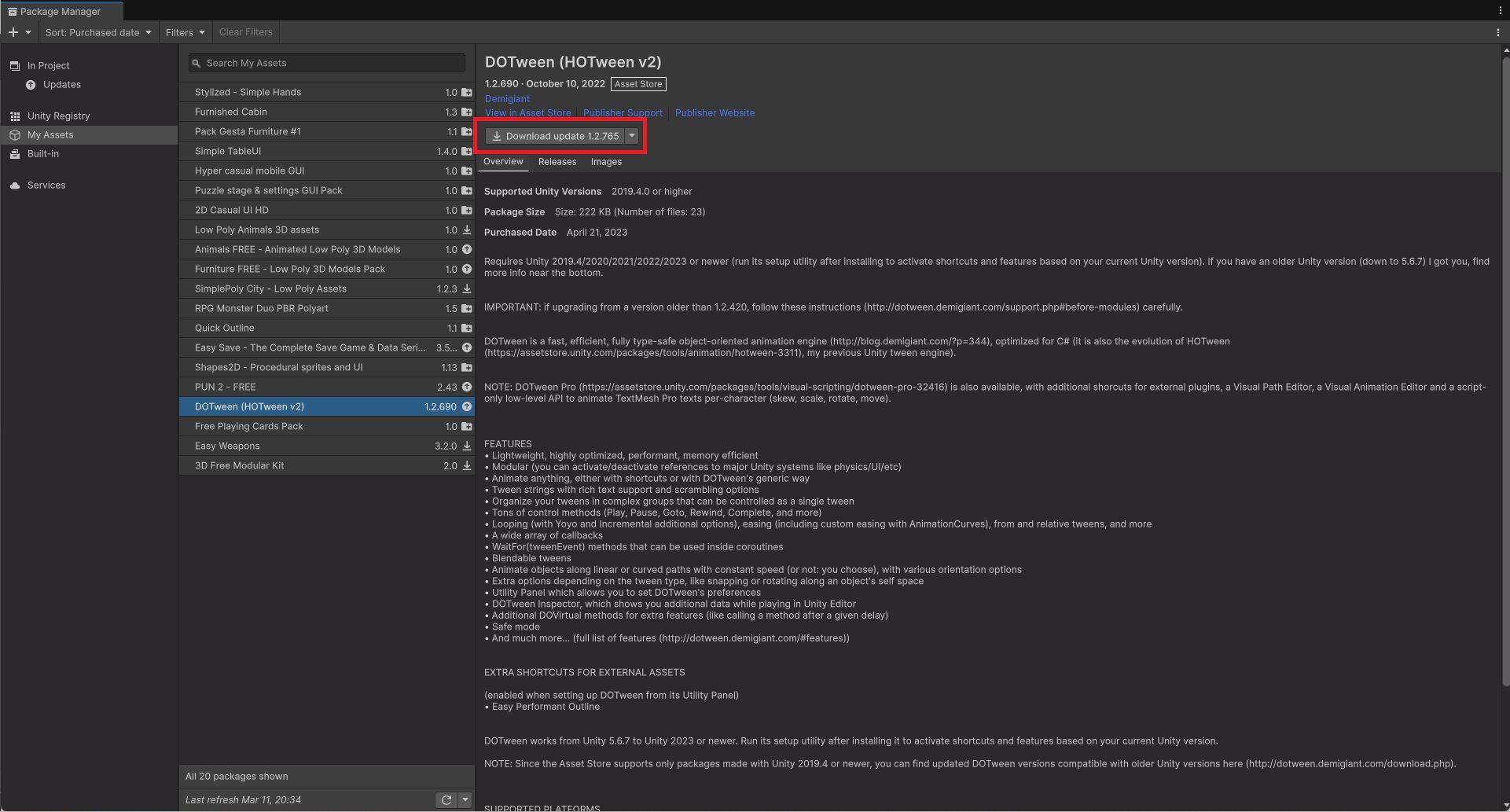This screenshot has height=812, width=1510.
Task: Click Download update 1.2.765 button
Action: [555, 135]
